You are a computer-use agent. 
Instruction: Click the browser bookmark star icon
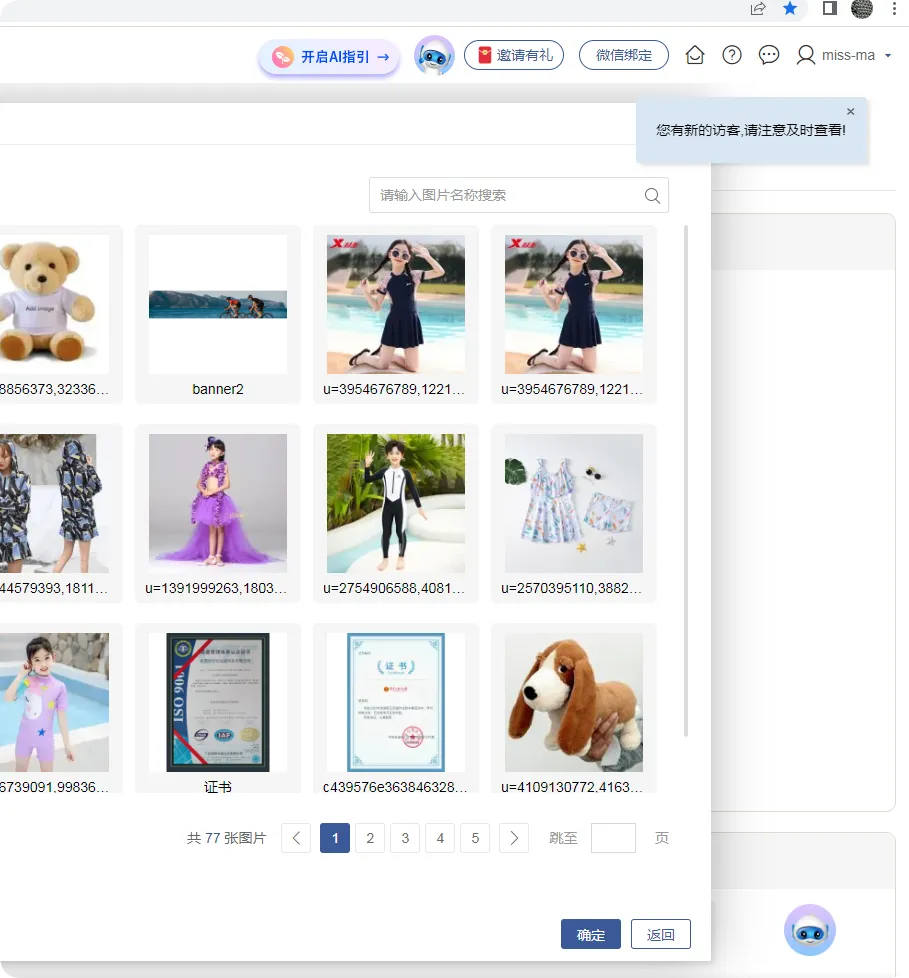pos(790,9)
